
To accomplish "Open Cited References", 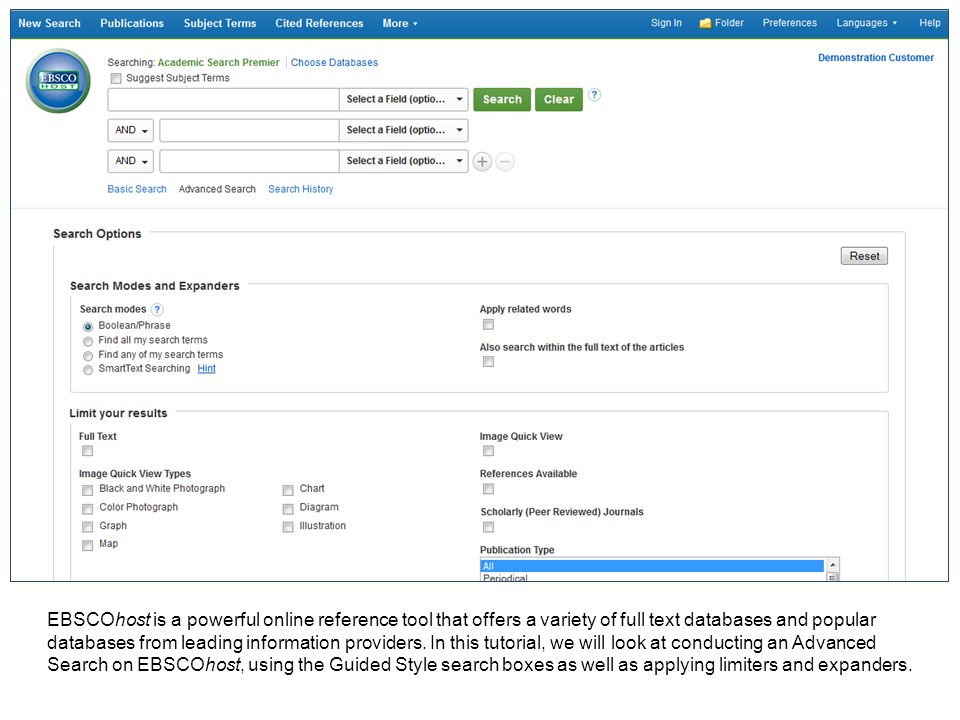I will (x=319, y=23).
